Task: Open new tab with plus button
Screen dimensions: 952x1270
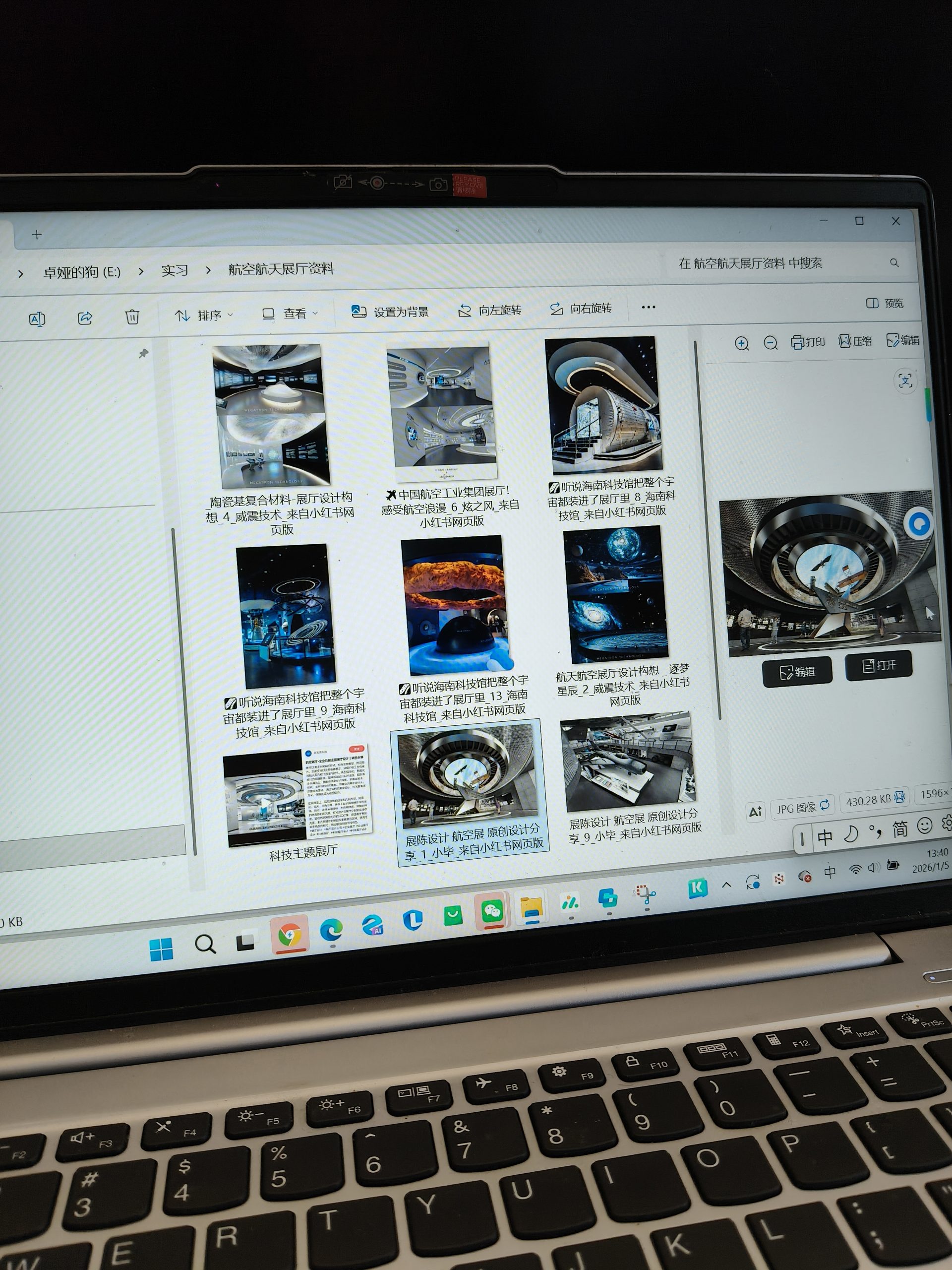Action: [37, 235]
